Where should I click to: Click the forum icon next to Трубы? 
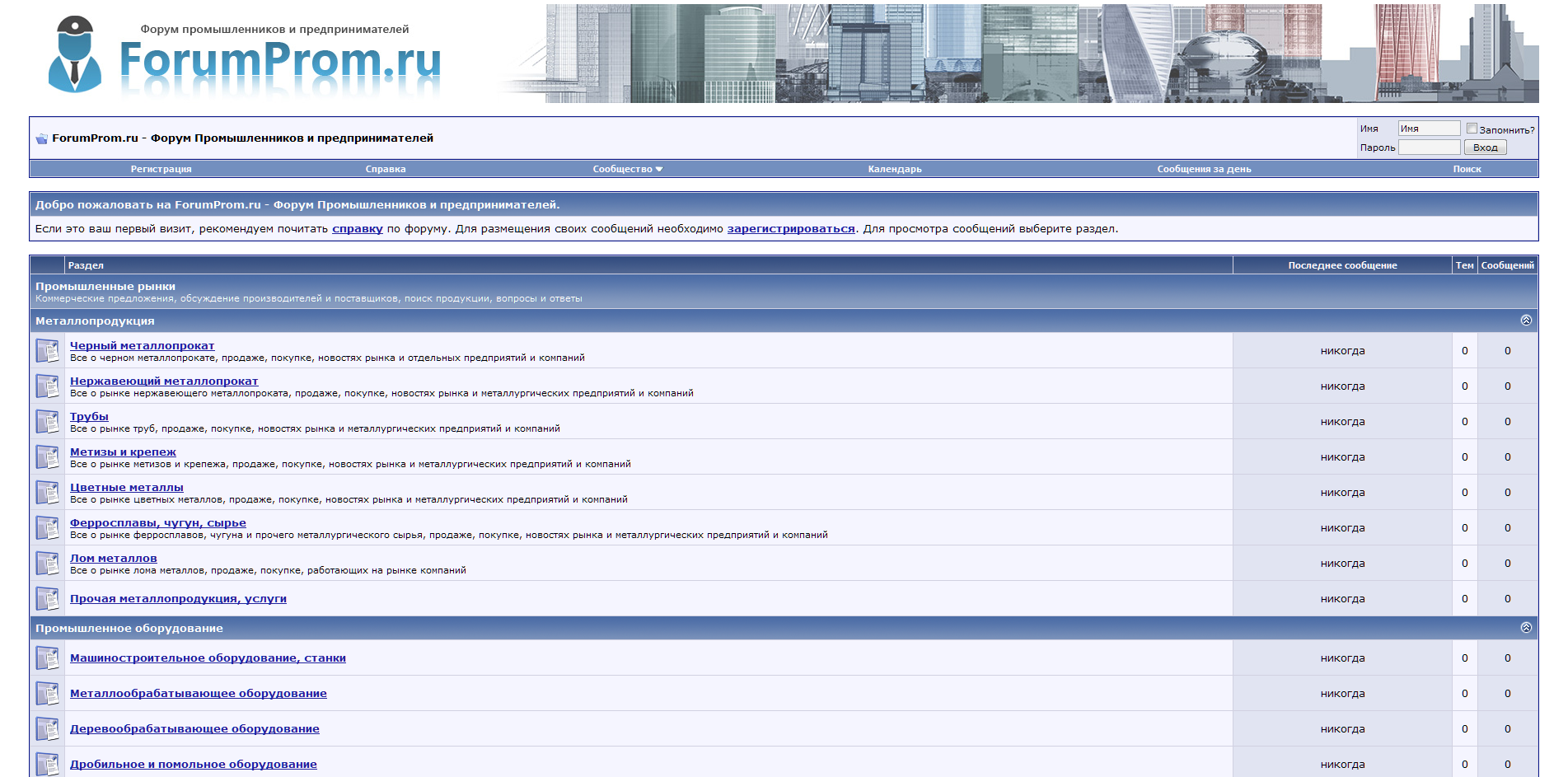point(45,420)
